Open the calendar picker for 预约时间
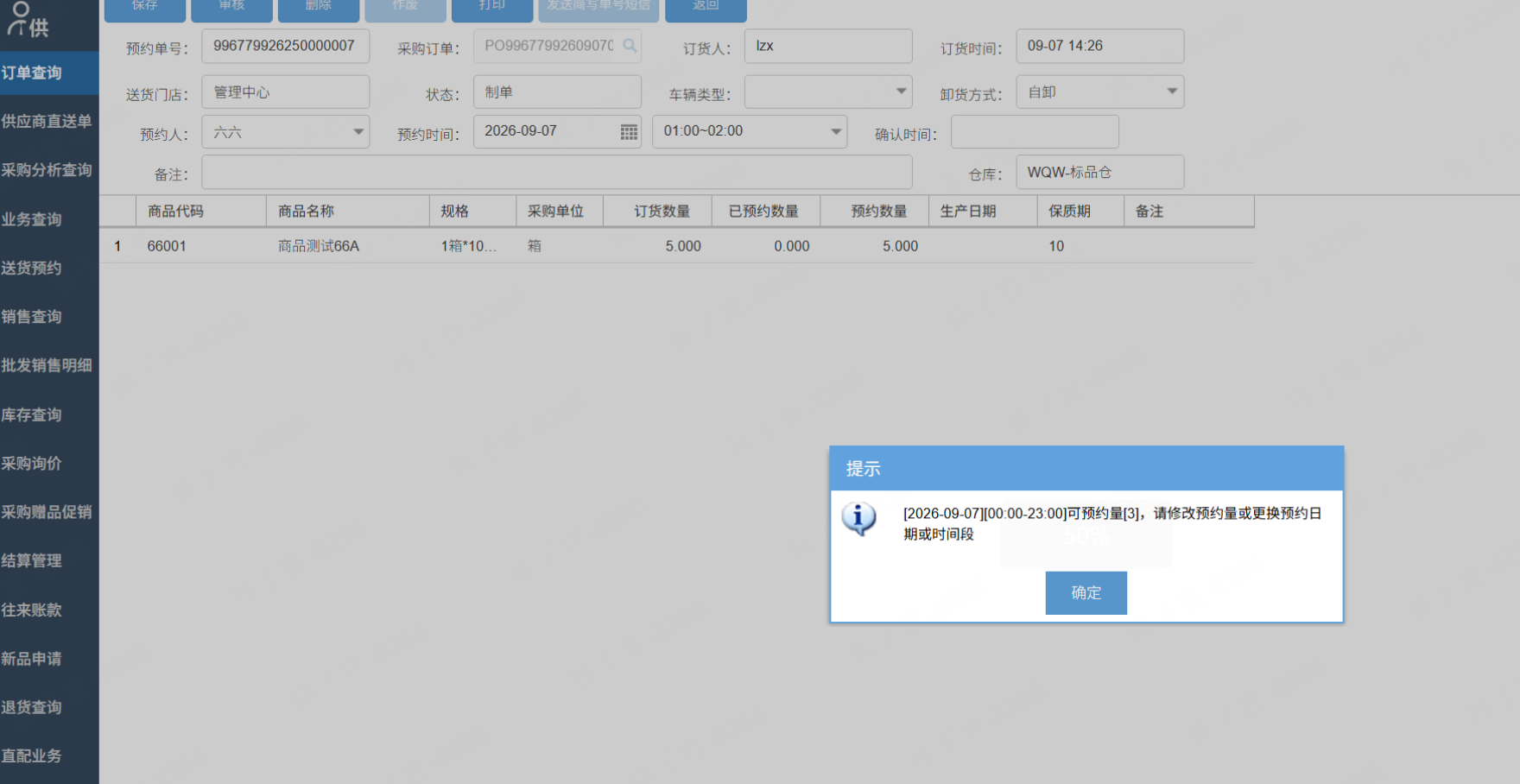The image size is (1520, 784). click(x=629, y=132)
